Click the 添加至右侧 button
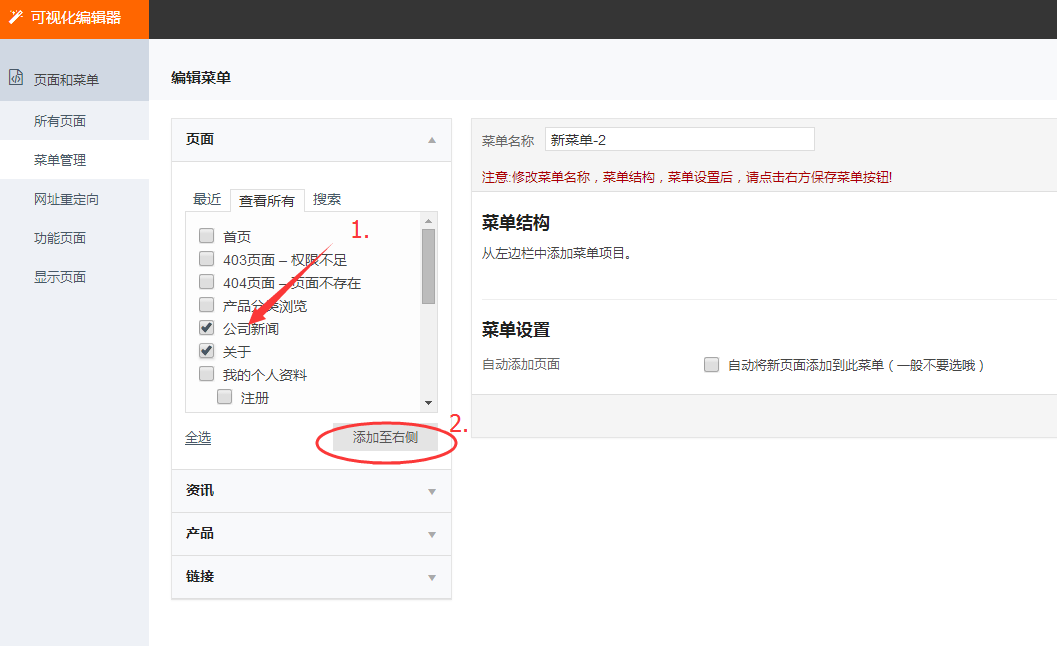 [386, 437]
